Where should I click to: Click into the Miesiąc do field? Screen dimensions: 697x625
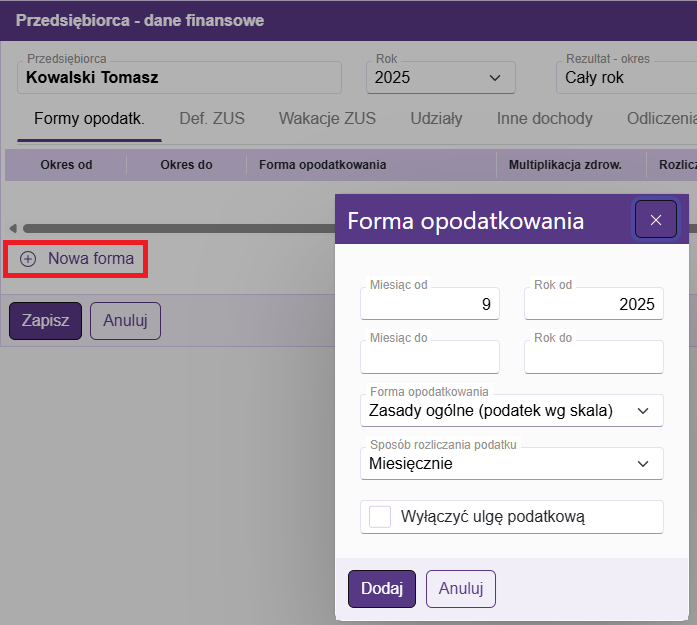pos(430,357)
